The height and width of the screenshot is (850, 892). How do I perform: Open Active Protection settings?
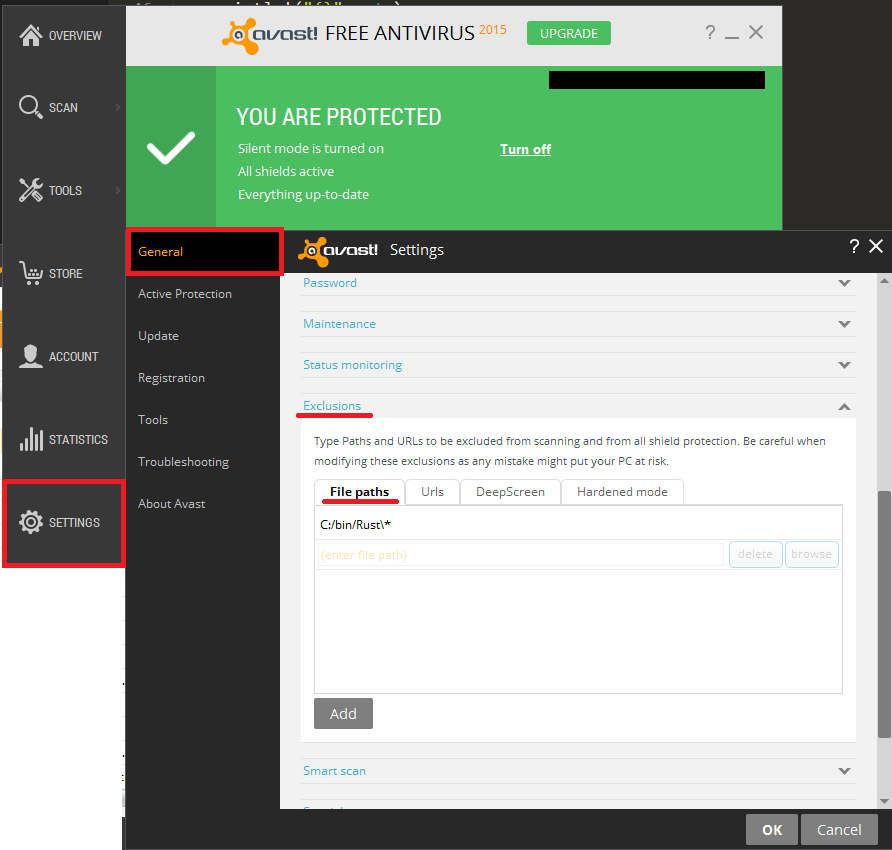pyautogui.click(x=185, y=294)
